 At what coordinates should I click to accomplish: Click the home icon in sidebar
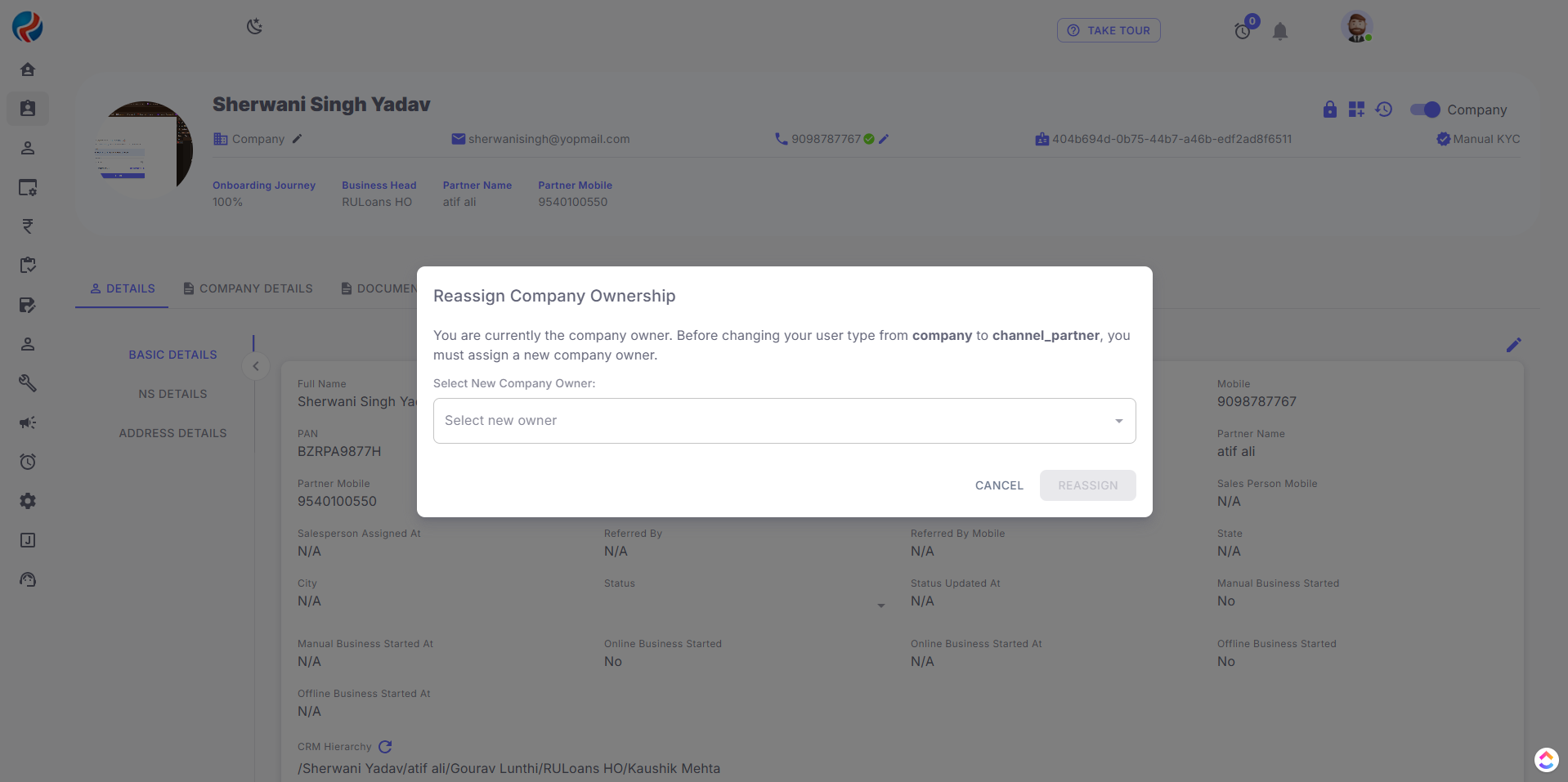[28, 69]
